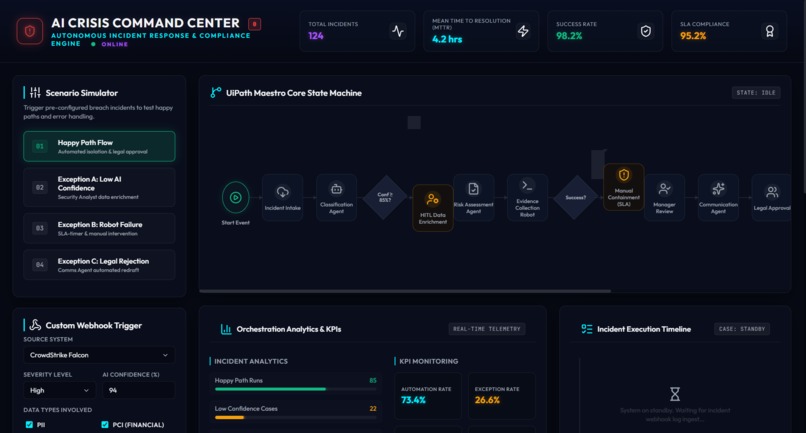Image resolution: width=806 pixels, height=433 pixels.
Task: Select the Risk Assessment Agent node
Action: (473, 197)
